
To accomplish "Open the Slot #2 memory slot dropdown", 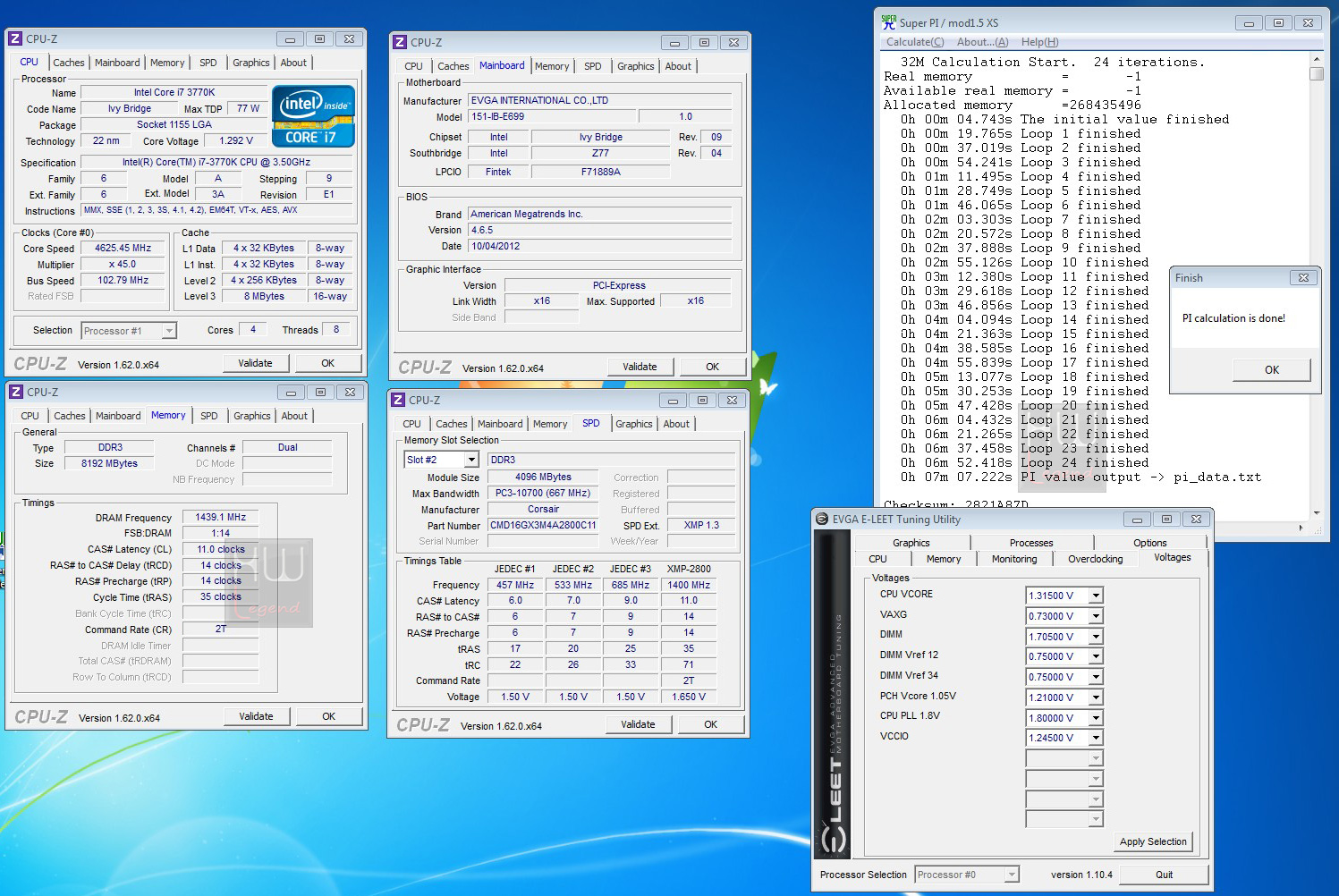I will click(x=471, y=460).
